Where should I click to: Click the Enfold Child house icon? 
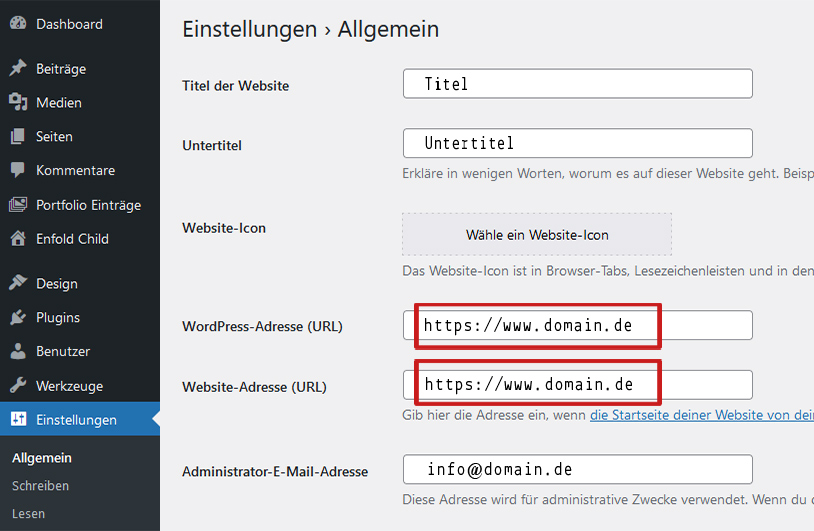click(x=18, y=238)
